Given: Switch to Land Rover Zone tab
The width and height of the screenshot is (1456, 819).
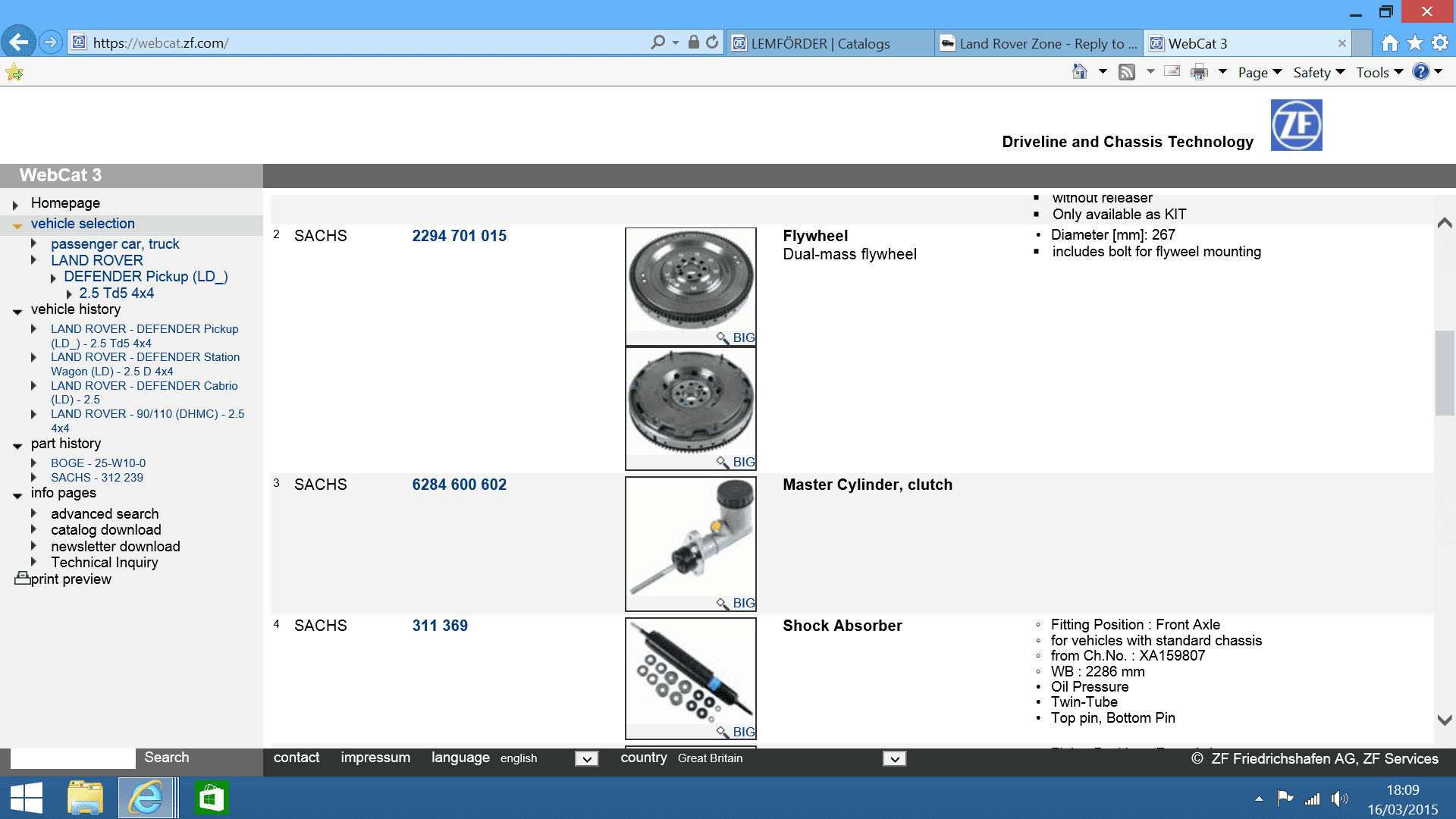Looking at the screenshot, I should [1039, 43].
